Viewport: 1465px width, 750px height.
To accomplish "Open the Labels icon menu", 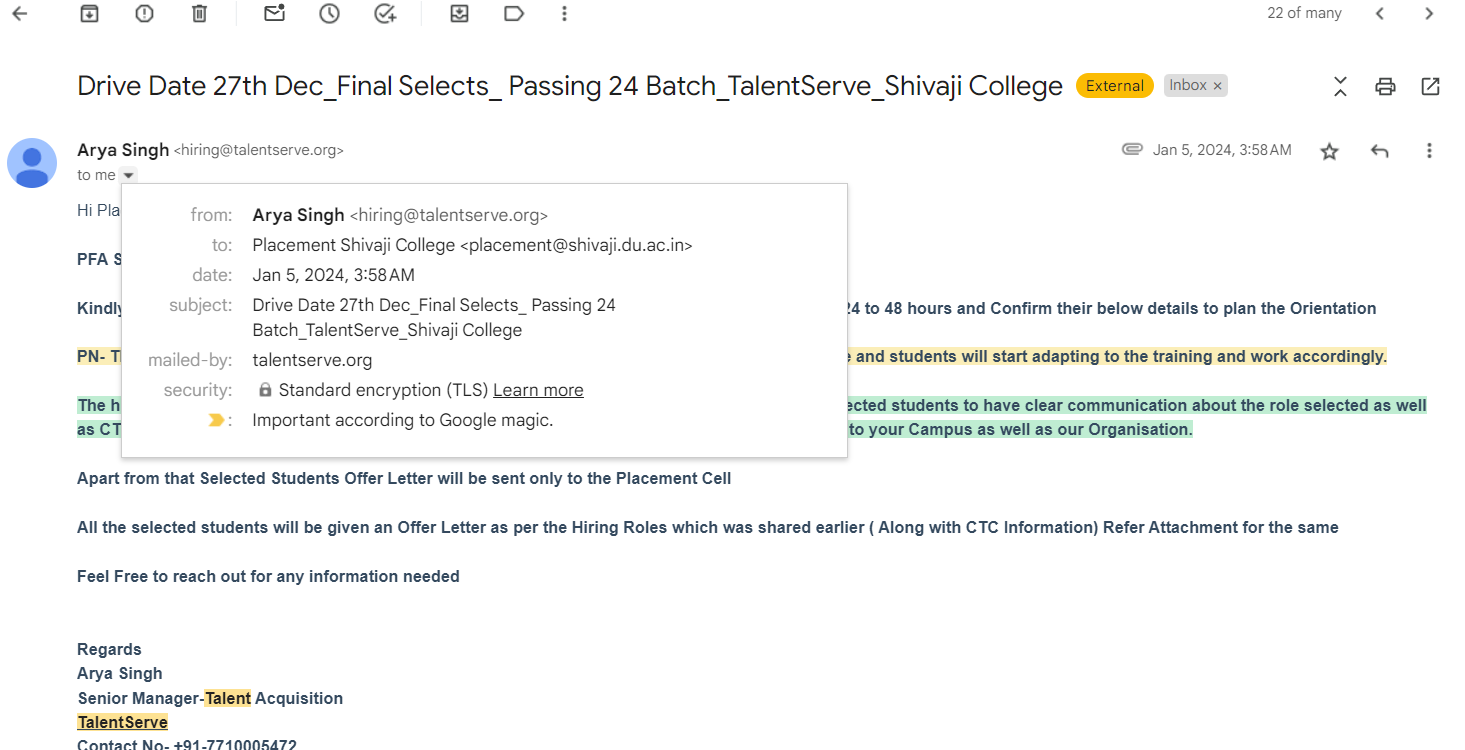I will 514,13.
